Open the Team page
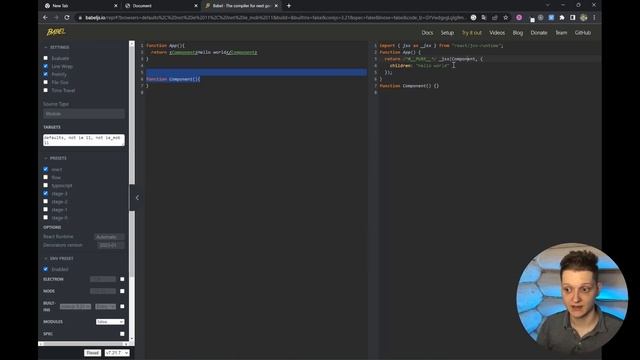The height and width of the screenshot is (360, 640). (x=561, y=33)
